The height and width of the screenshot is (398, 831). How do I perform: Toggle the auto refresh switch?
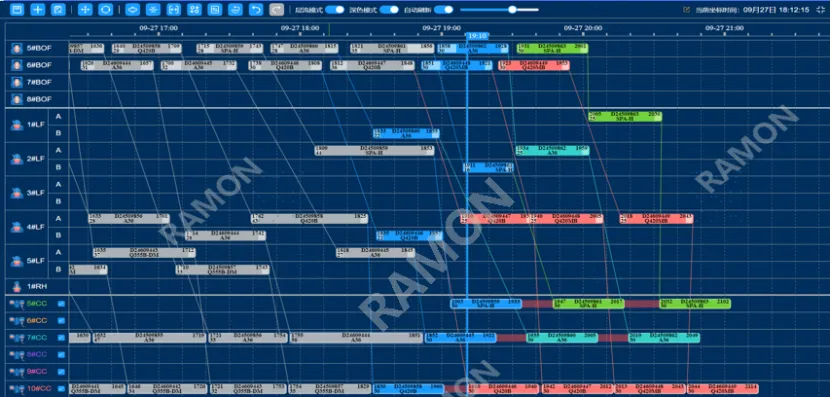pyautogui.click(x=444, y=10)
